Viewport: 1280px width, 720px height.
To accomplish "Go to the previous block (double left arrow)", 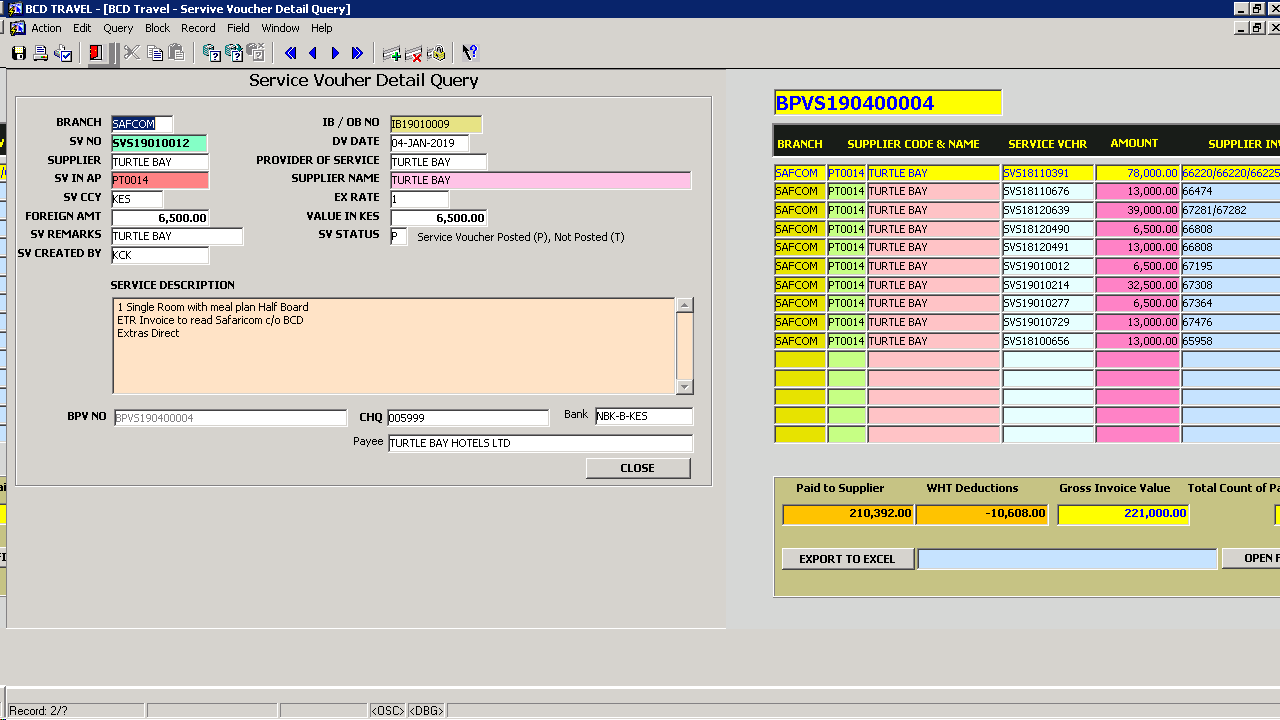I will (x=291, y=53).
